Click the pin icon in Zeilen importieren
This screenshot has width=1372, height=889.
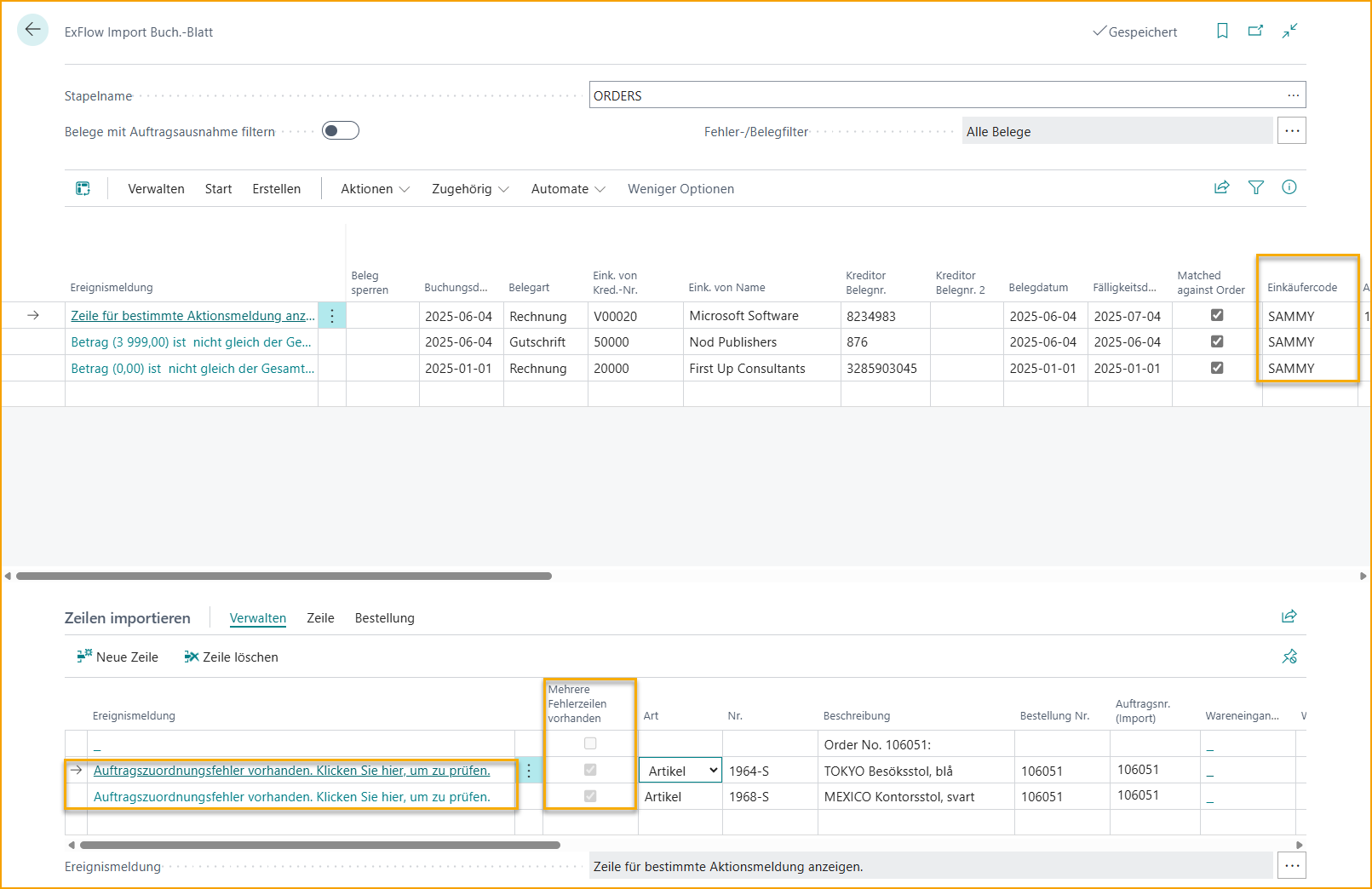pyautogui.click(x=1289, y=657)
